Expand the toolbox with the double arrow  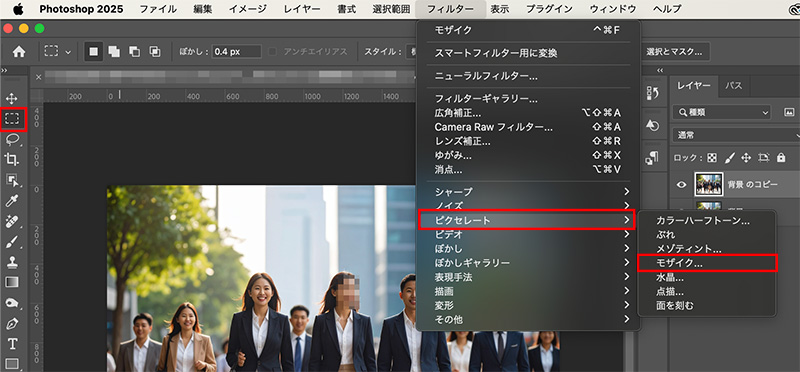point(5,70)
